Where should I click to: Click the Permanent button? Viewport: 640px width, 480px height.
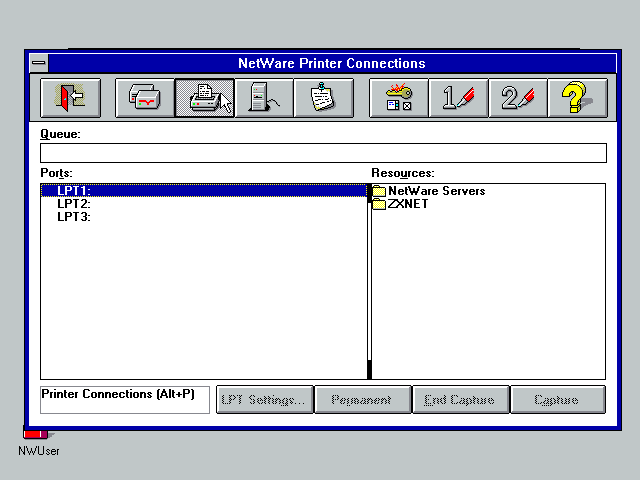(x=362, y=400)
